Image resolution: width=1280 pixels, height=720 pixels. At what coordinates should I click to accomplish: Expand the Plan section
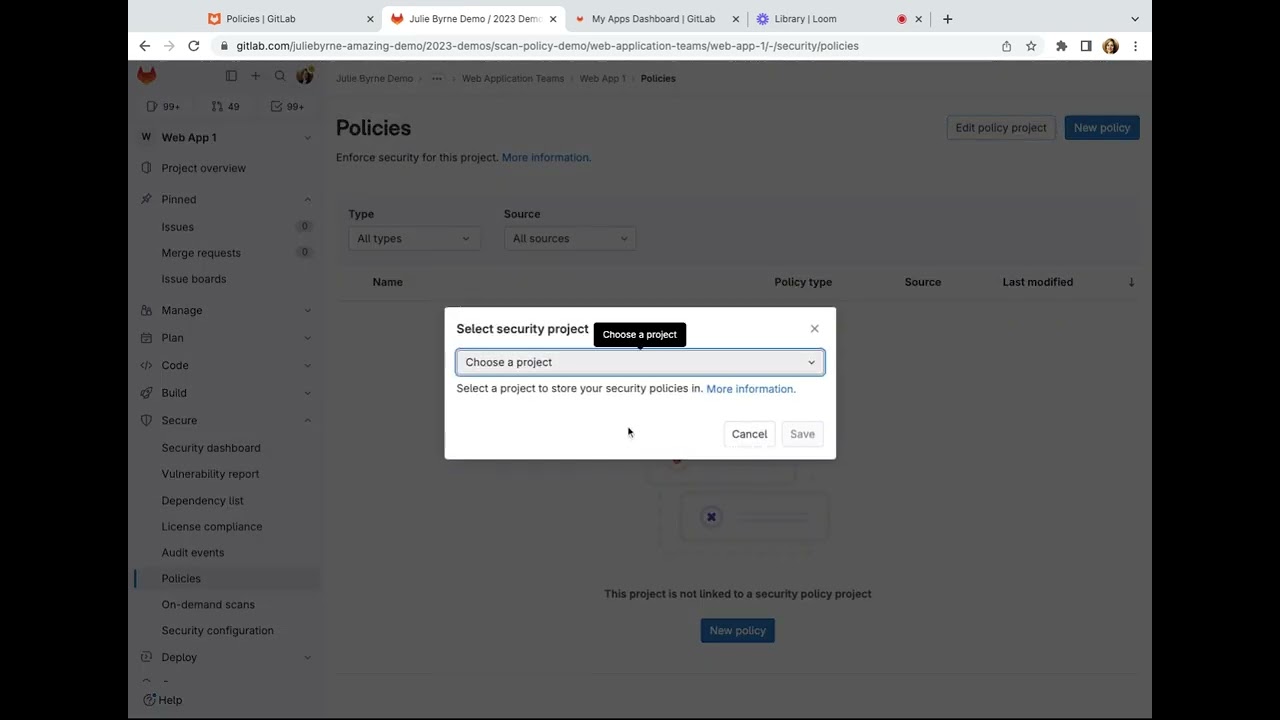point(227,338)
